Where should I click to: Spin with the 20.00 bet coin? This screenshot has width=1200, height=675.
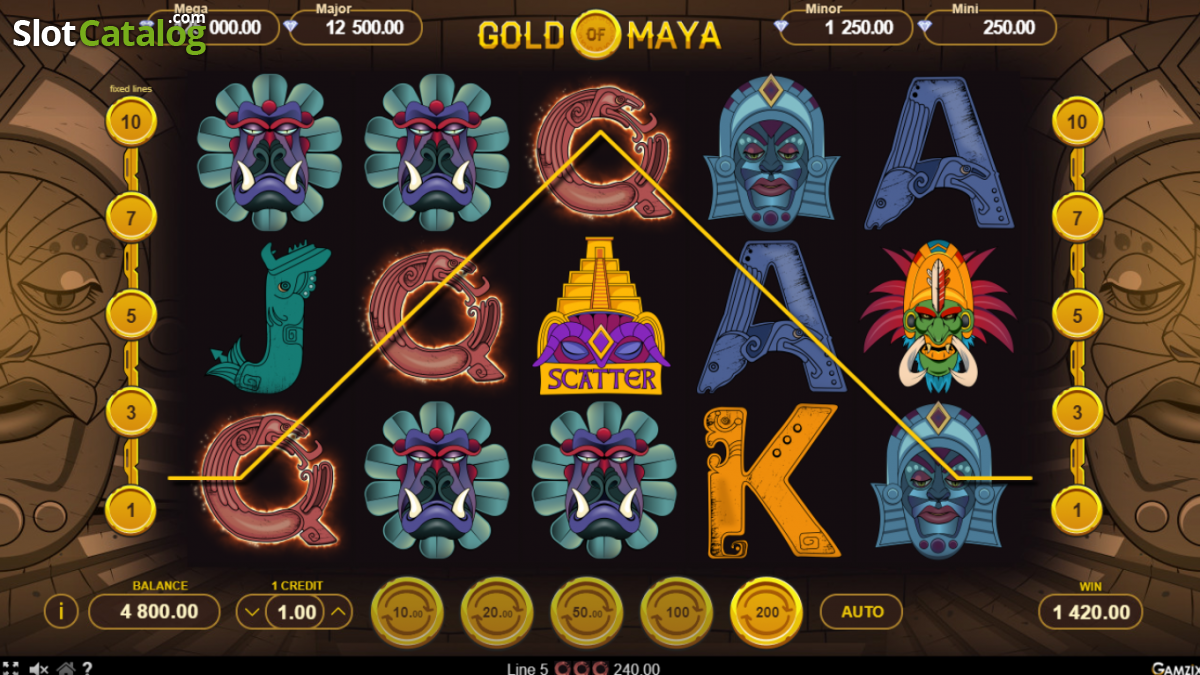(497, 612)
